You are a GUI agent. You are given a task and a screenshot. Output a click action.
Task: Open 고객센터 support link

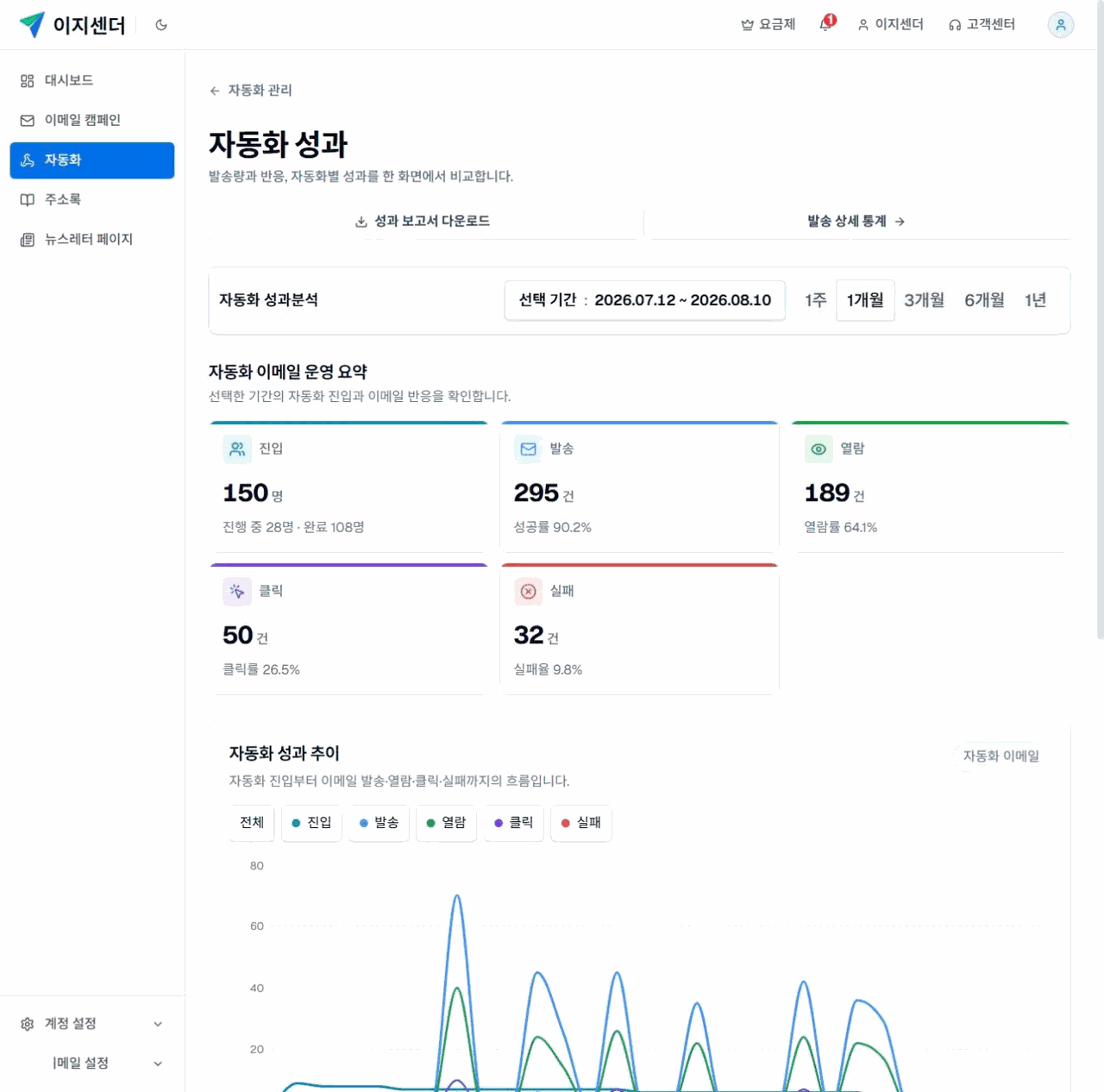[x=982, y=24]
